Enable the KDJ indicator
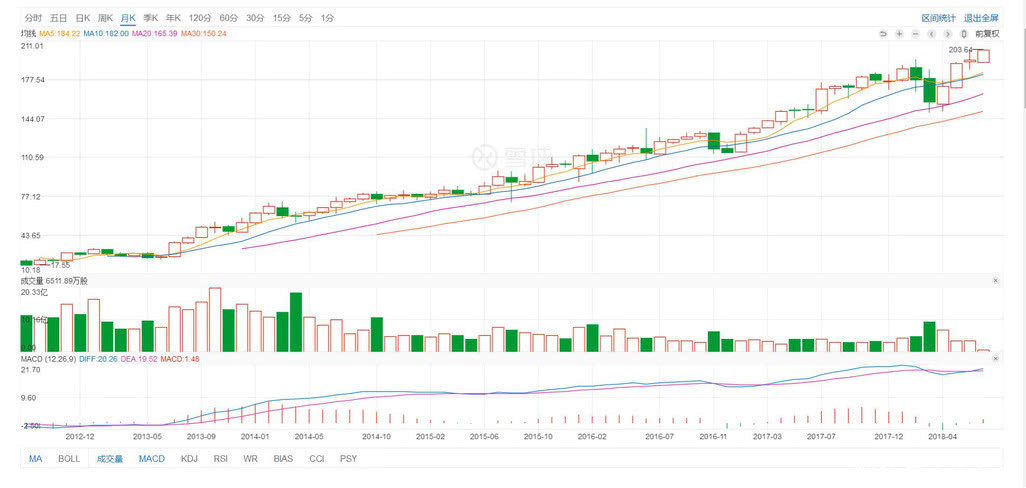The height and width of the screenshot is (488, 1026). tap(189, 459)
